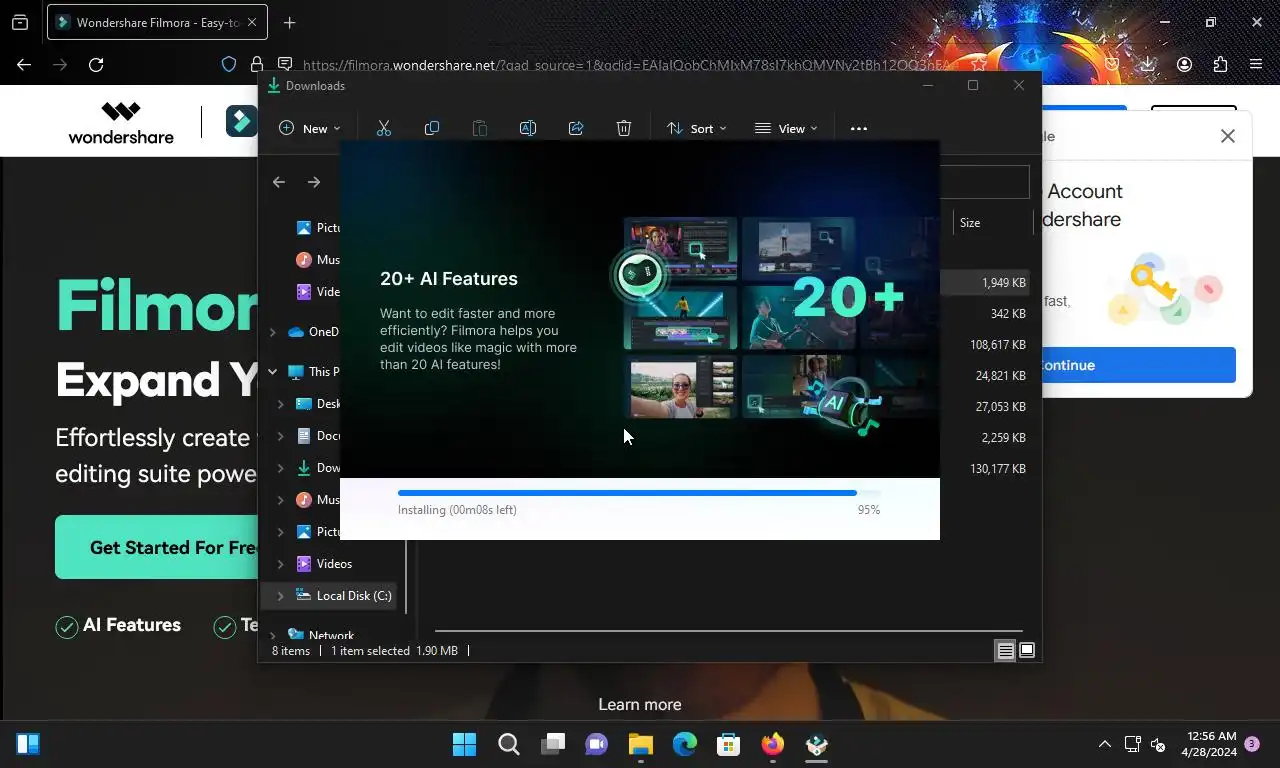The image size is (1280, 768).
Task: Click the Delete trash icon in Downloads toolbar
Action: pos(624,128)
